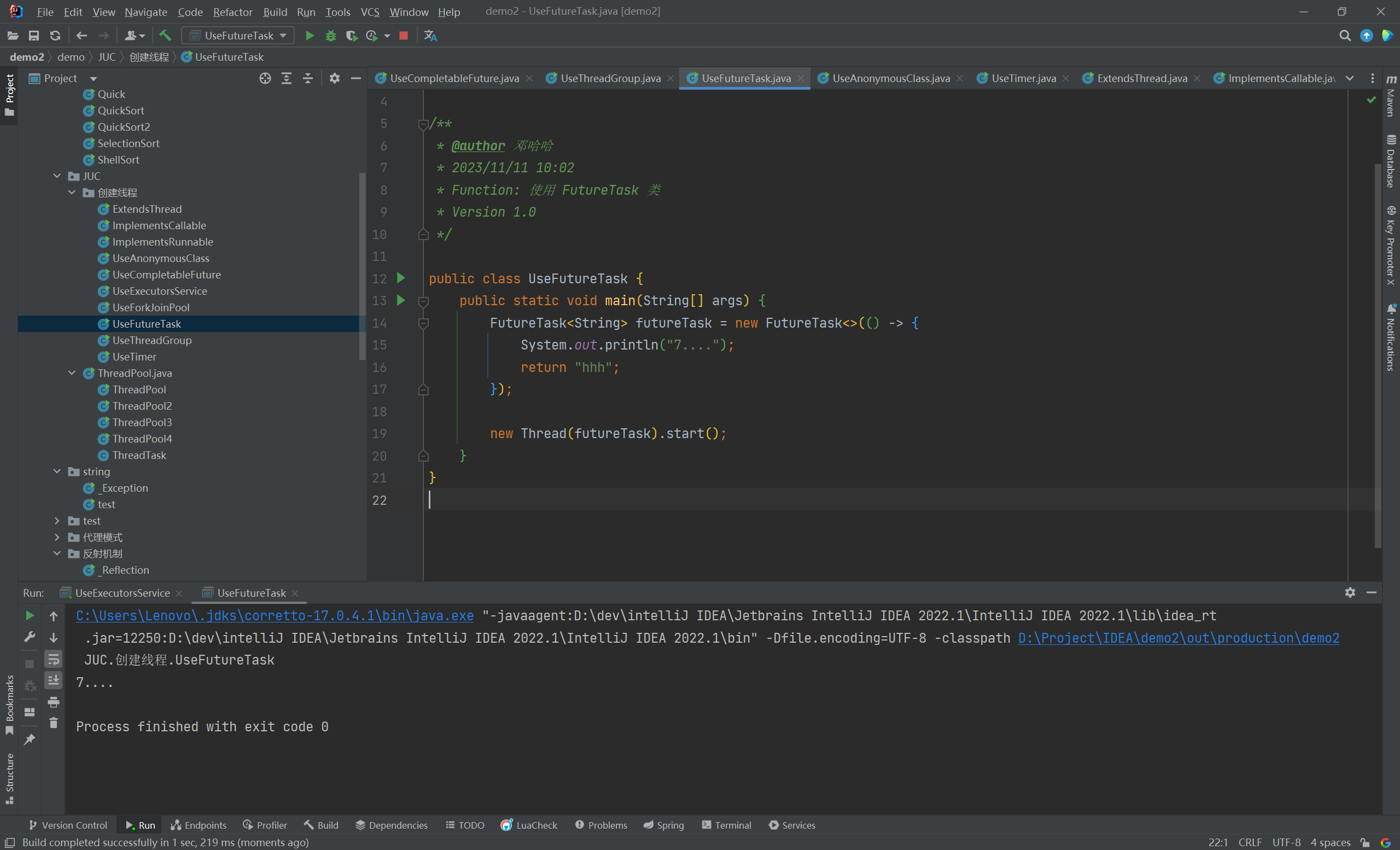Stop the process with the red square

tap(404, 36)
